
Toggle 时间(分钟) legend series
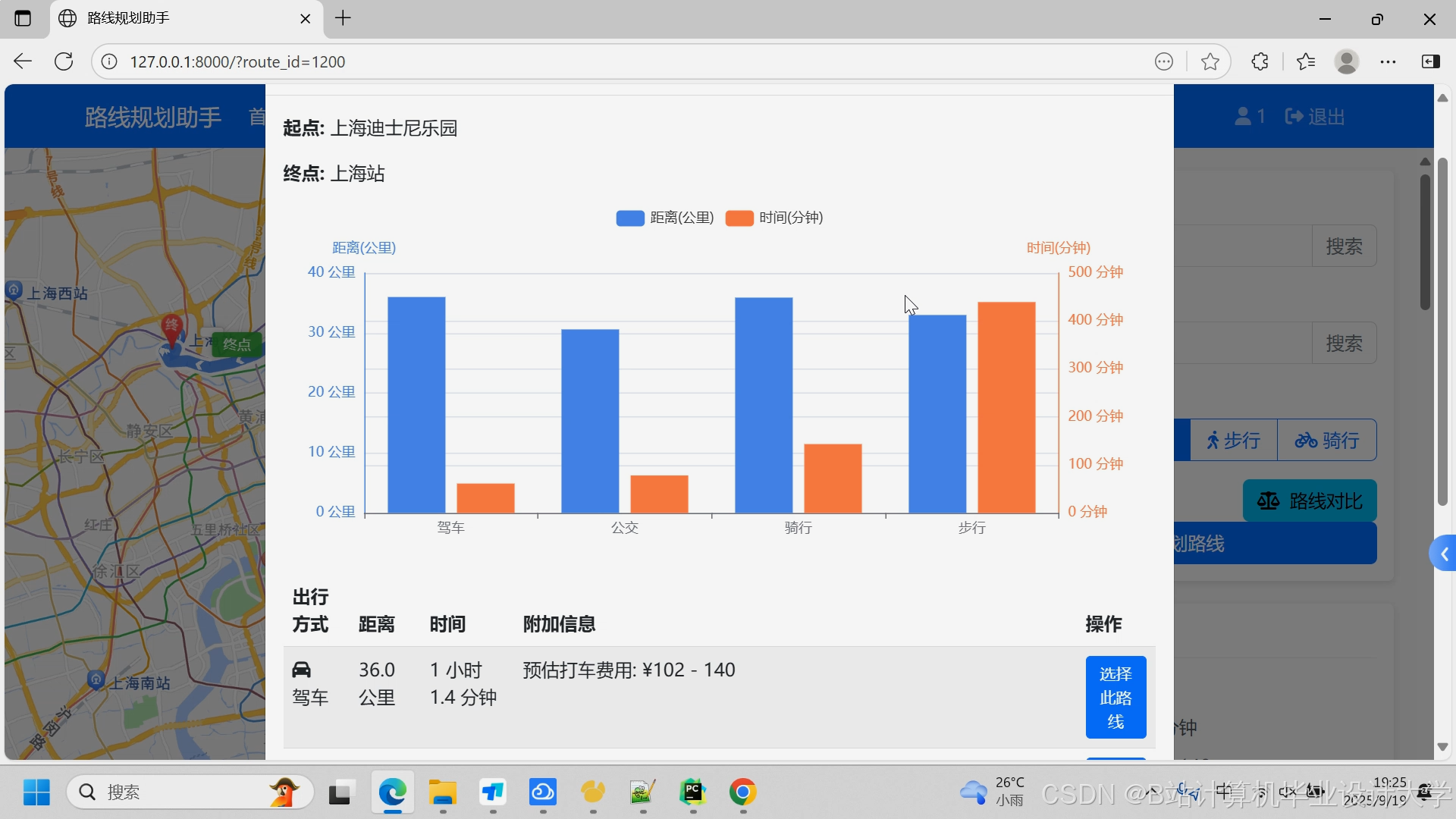coord(774,218)
